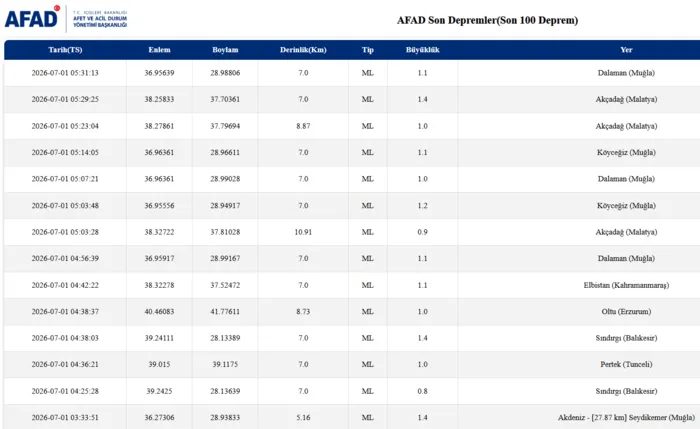This screenshot has height=429, width=700.
Task: Click longitude value 37.81028
Action: click(x=225, y=232)
